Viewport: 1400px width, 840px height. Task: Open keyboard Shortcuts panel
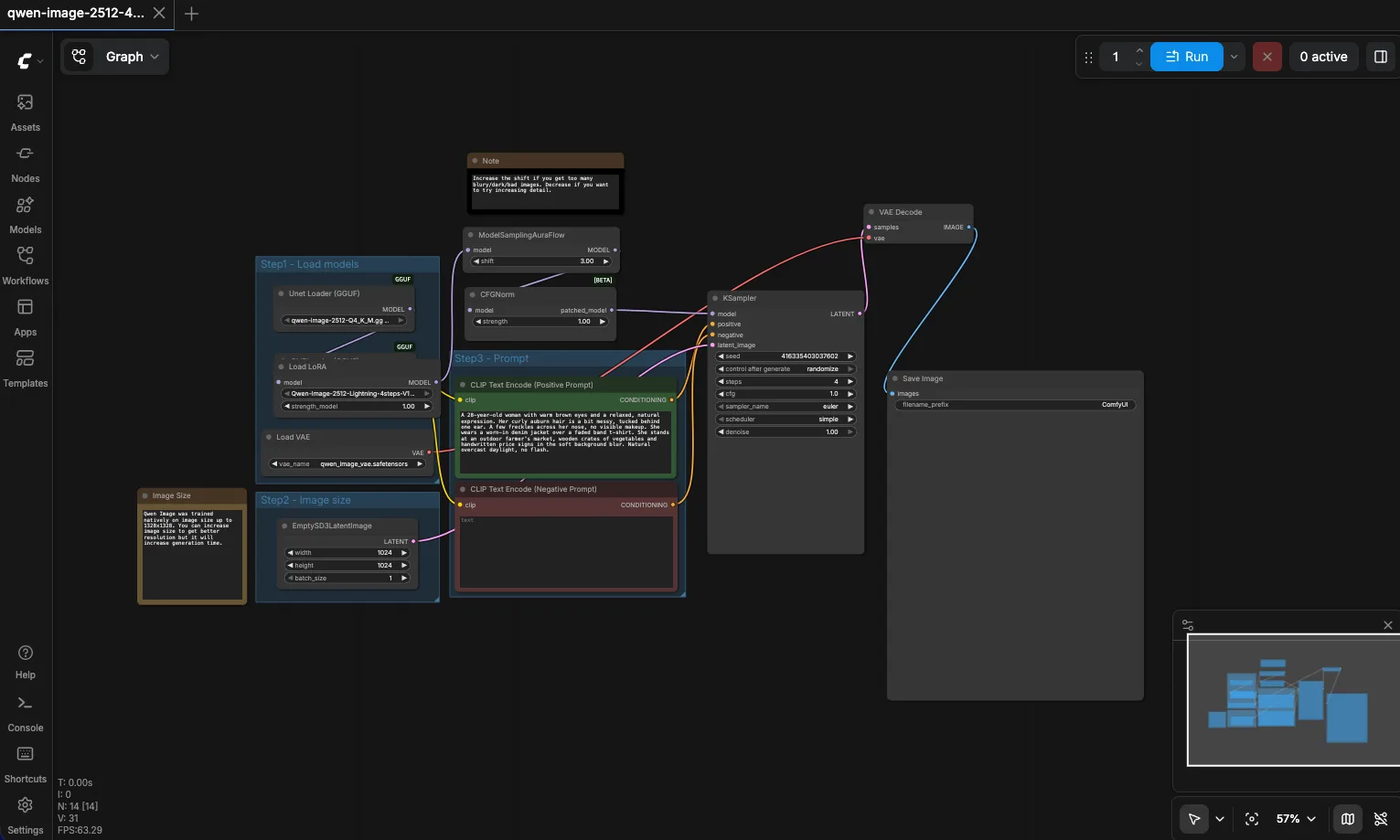(26, 764)
